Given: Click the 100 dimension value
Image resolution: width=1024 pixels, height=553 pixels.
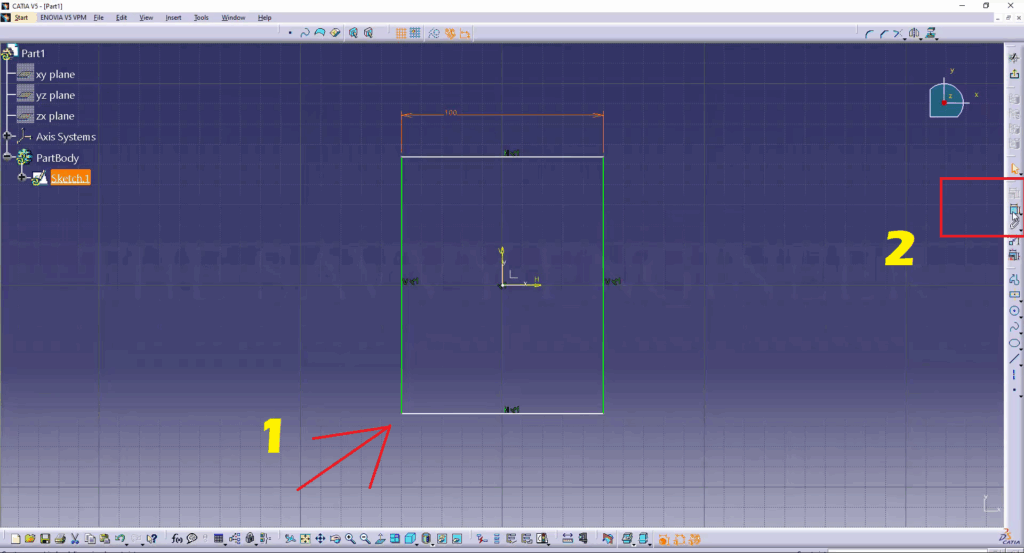Looking at the screenshot, I should tap(451, 112).
